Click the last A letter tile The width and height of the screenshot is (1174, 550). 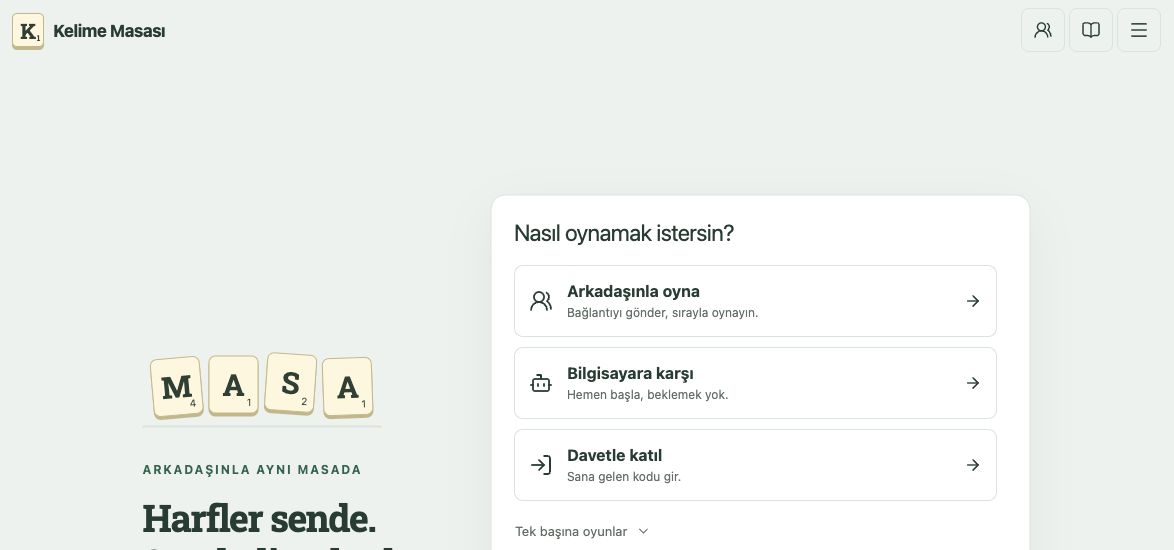coord(347,388)
